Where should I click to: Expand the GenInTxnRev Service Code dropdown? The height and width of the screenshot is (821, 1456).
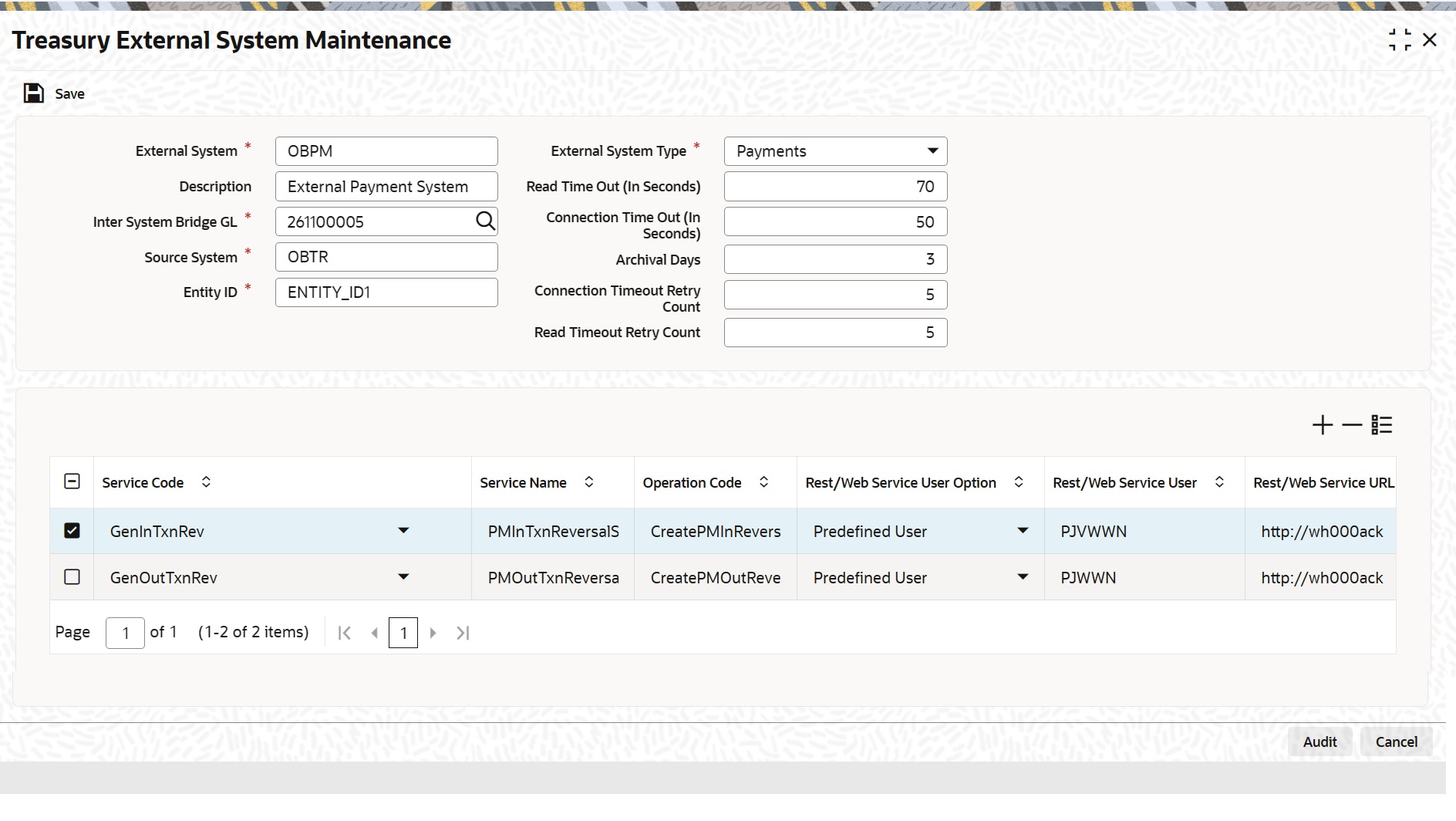click(403, 531)
